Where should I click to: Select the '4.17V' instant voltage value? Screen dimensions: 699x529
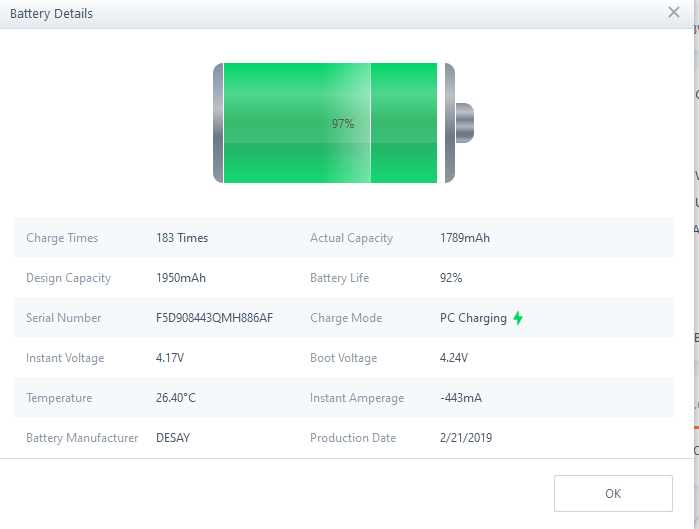[x=170, y=358]
